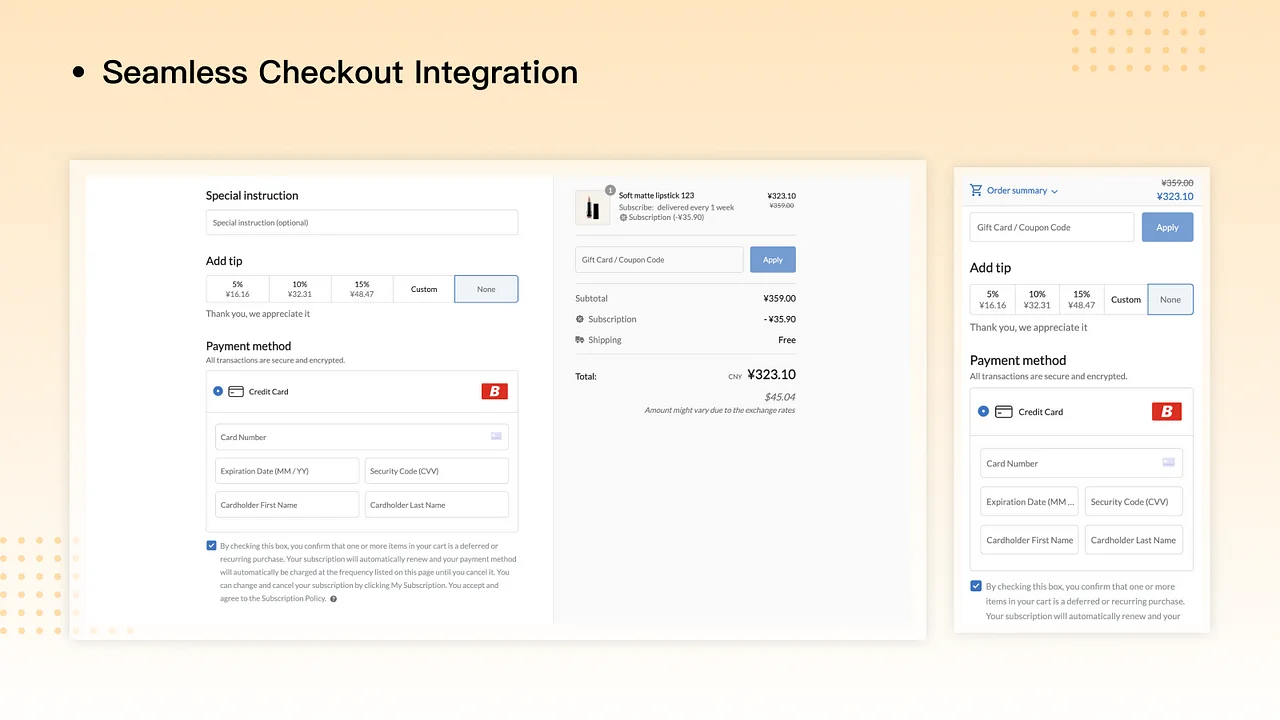The width and height of the screenshot is (1280, 720).
Task: Click the card icon inside the Card Number field
Action: [496, 437]
